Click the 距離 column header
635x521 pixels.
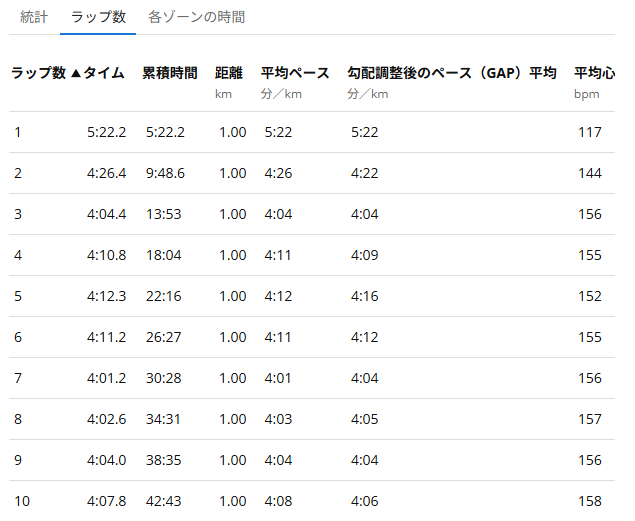pos(229,74)
